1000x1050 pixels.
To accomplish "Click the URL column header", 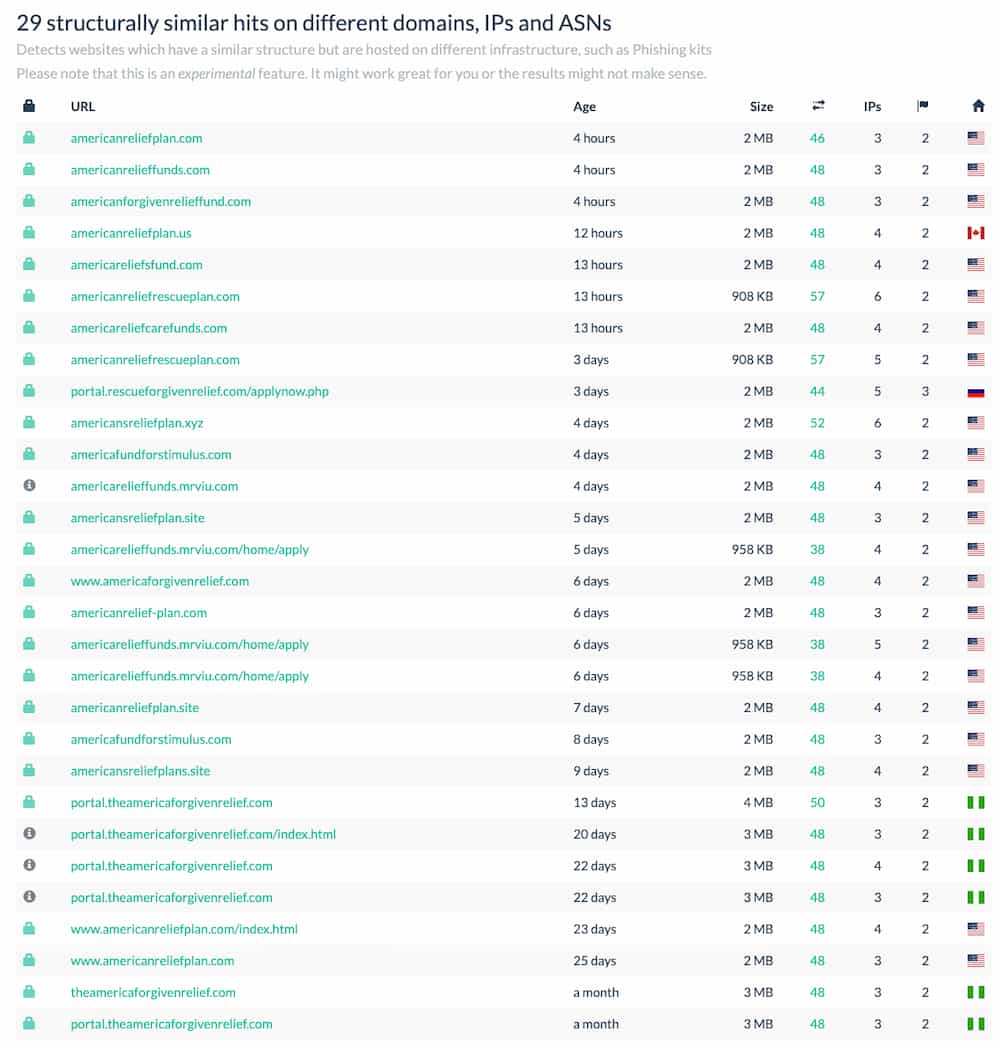I will click(82, 106).
